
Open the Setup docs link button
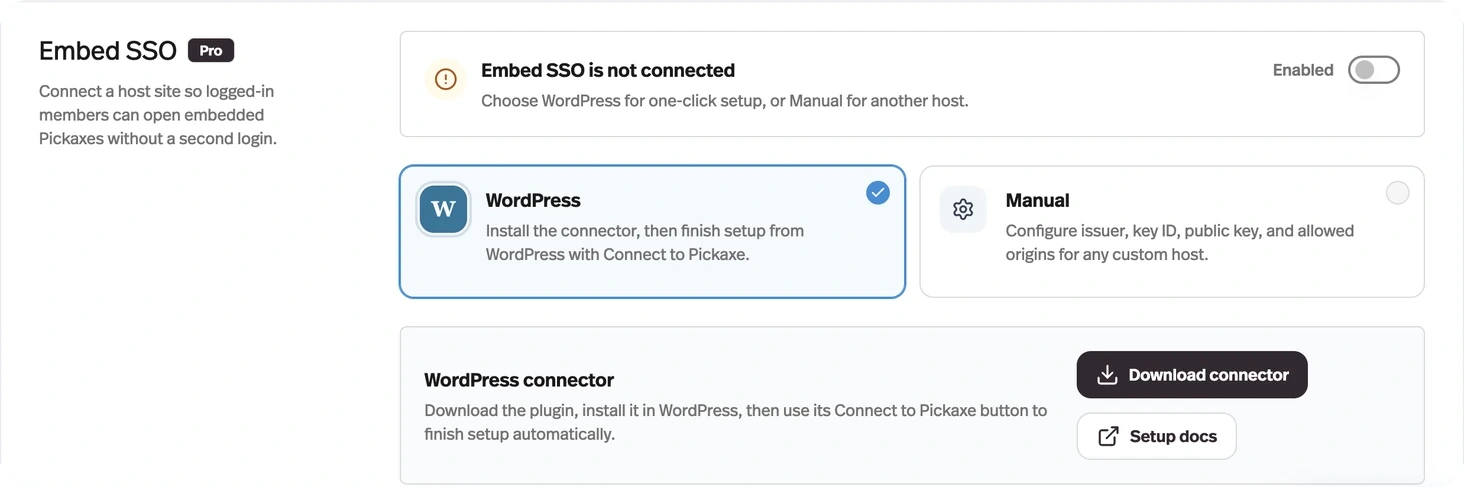click(1156, 436)
